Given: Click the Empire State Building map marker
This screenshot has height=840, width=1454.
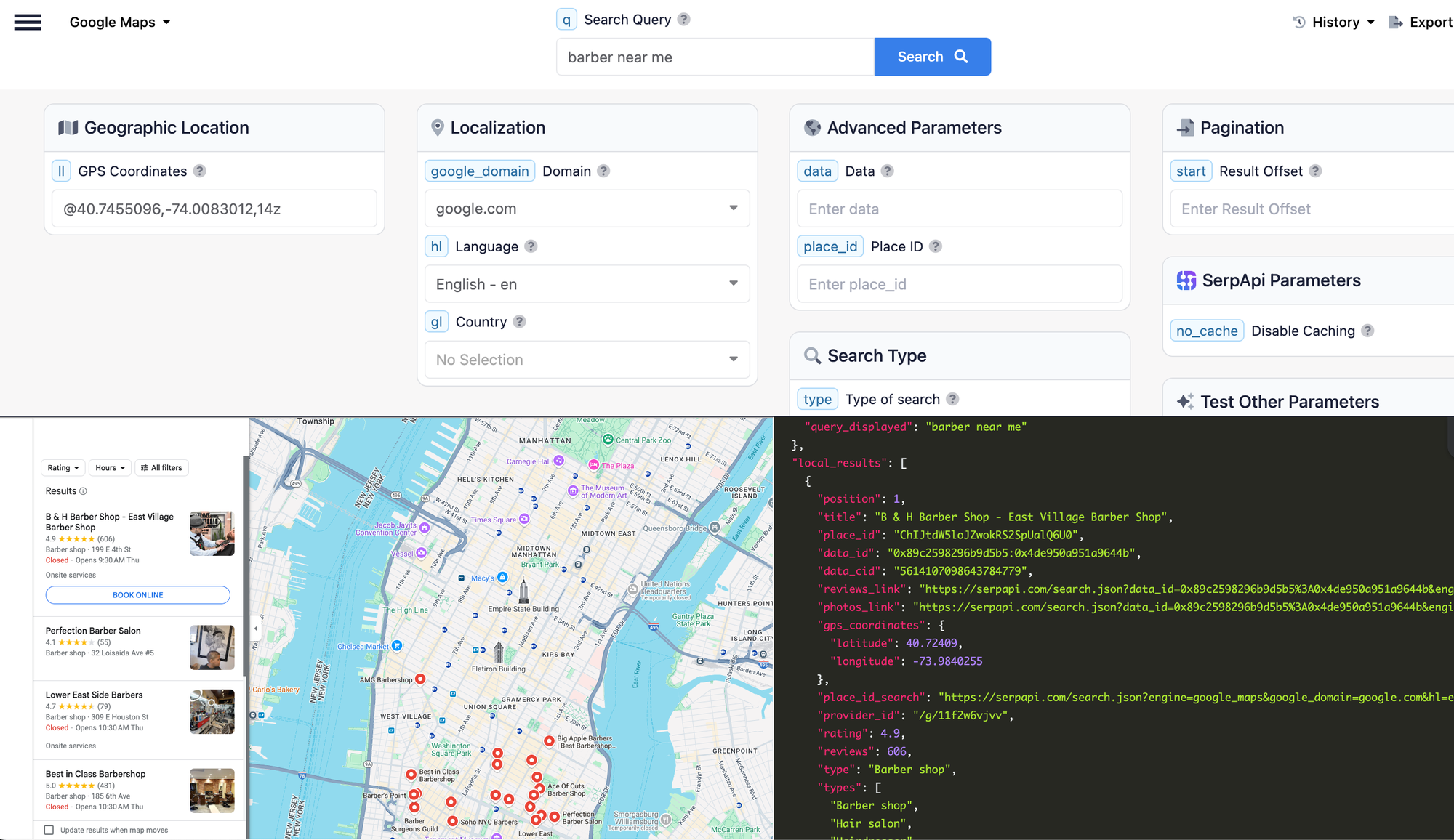Looking at the screenshot, I should click(x=523, y=591).
